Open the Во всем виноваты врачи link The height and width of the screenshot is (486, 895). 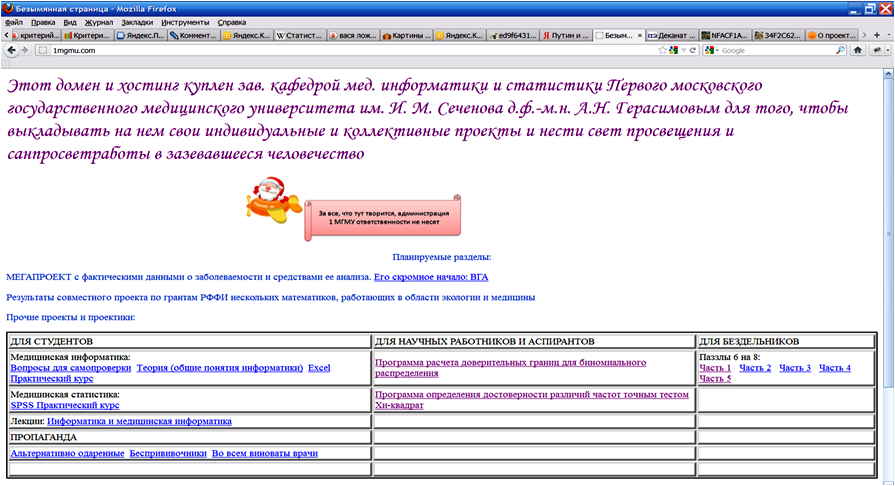265,453
